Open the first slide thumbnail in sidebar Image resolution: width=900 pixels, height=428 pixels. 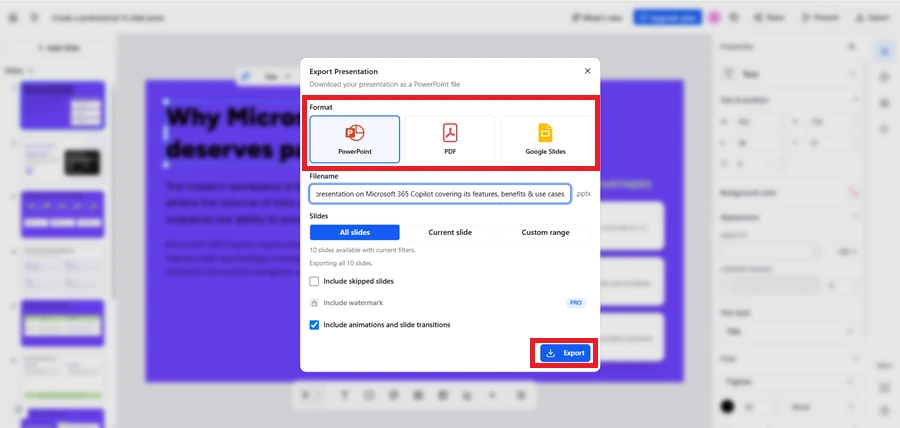pos(63,105)
